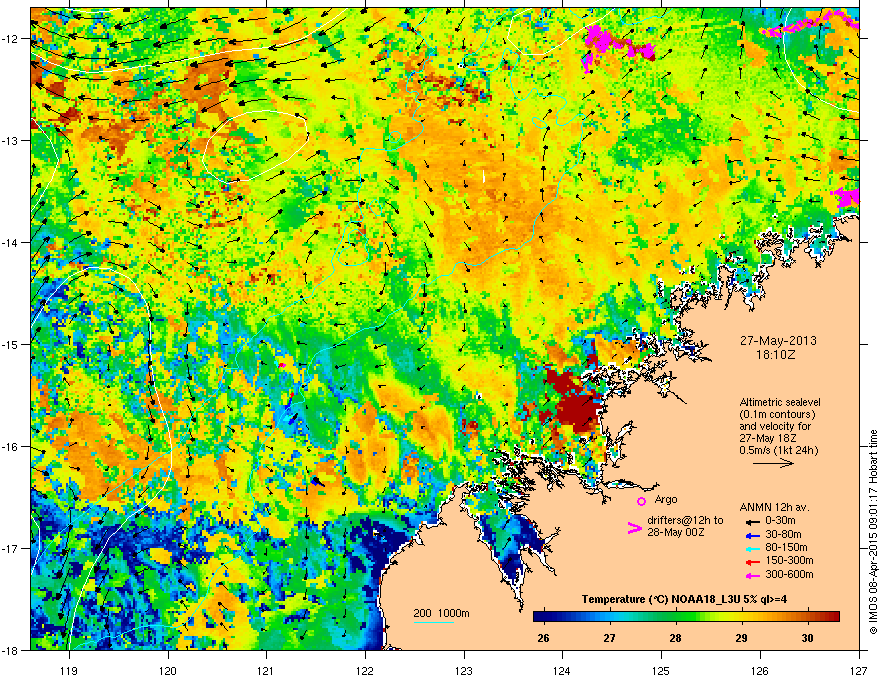Click the date label 27-May-2013

pos(778,341)
